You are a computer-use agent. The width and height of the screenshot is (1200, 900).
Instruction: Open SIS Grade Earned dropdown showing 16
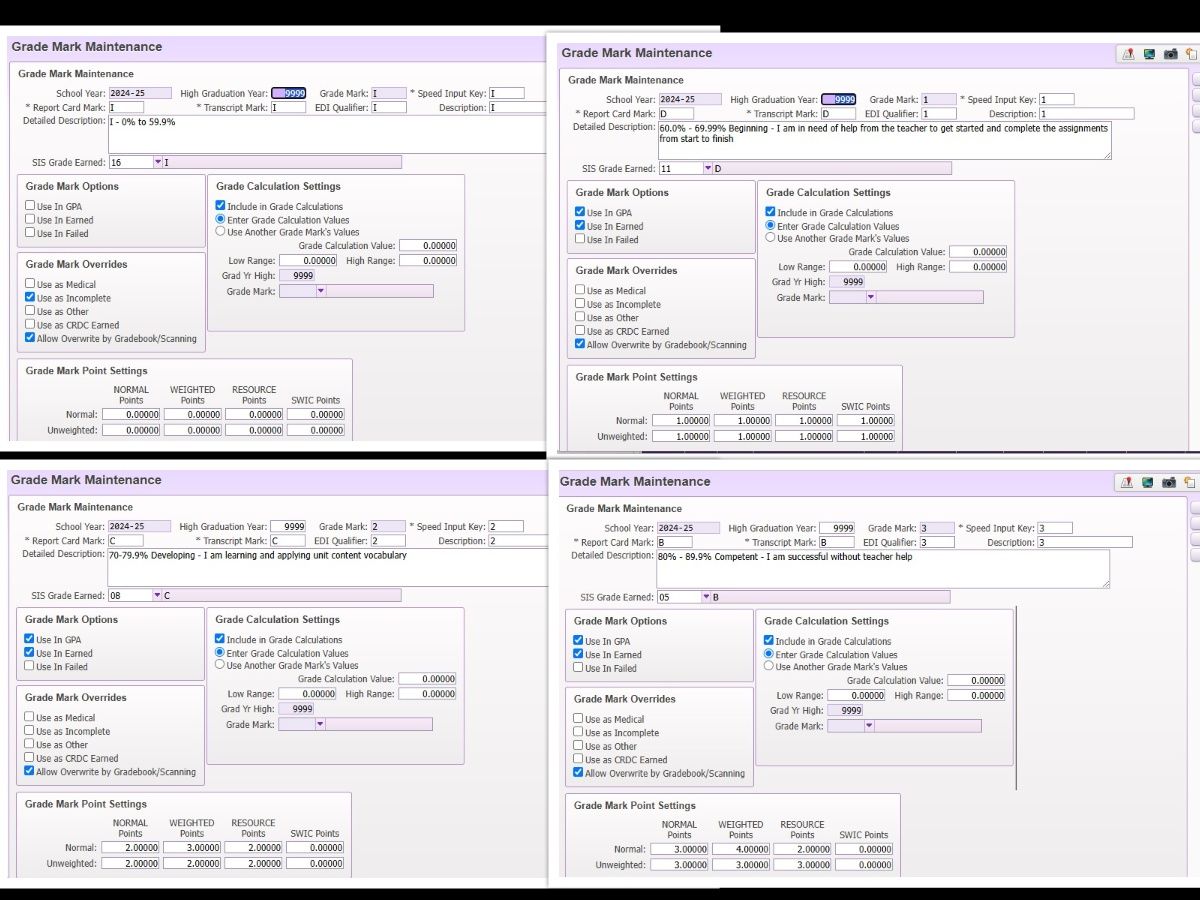(x=157, y=162)
